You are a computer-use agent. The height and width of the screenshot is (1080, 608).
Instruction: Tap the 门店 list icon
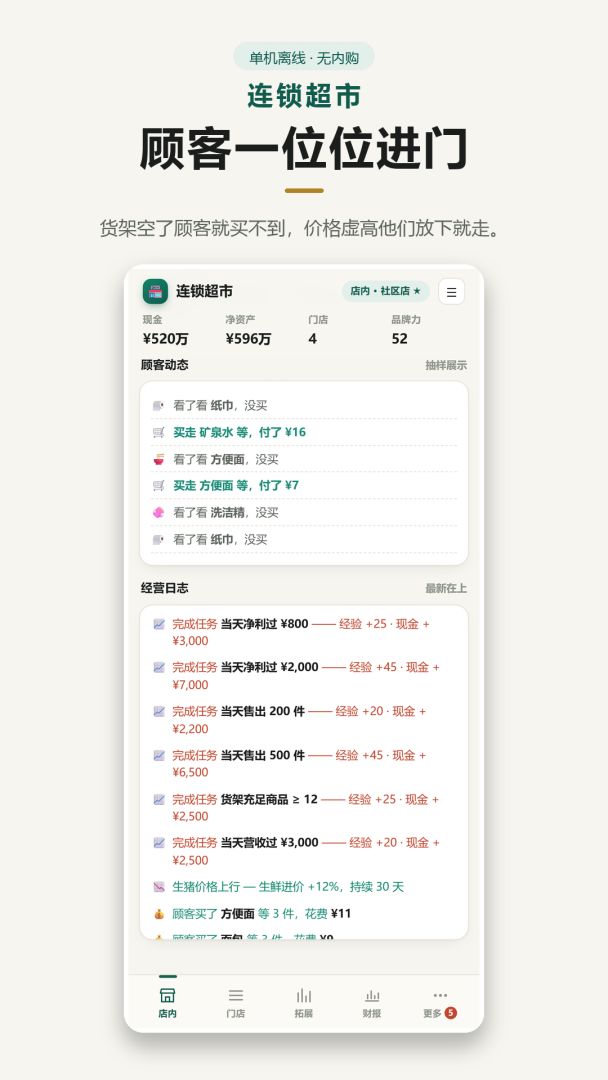click(x=235, y=995)
